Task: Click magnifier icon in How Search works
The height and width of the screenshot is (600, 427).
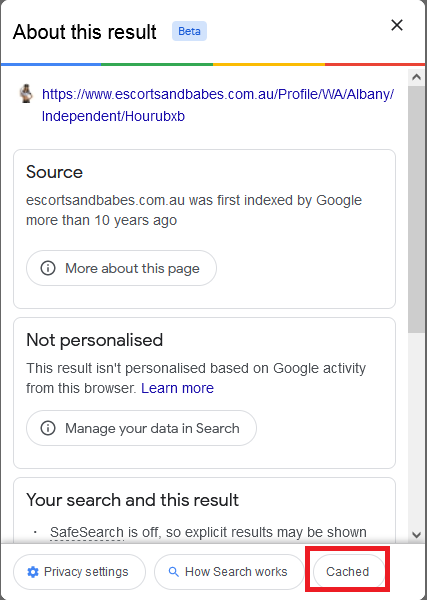Action: tap(174, 572)
